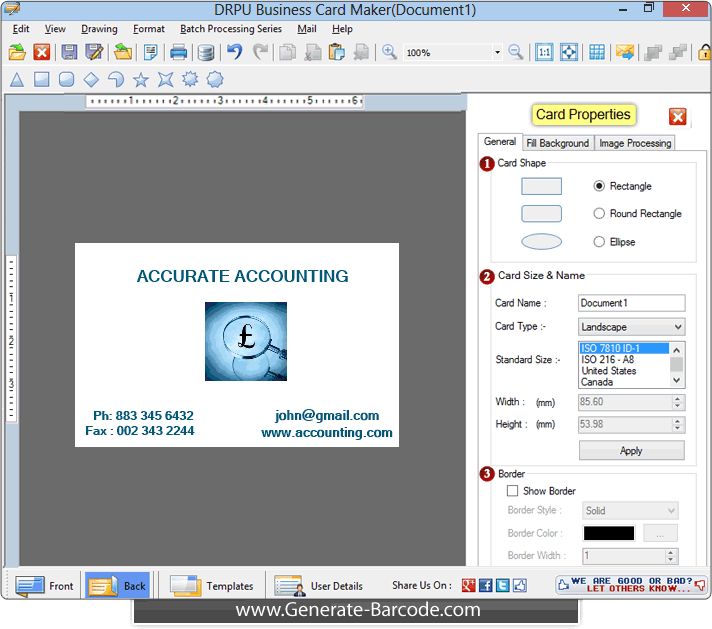Open the View menu
The height and width of the screenshot is (629, 712).
(55, 29)
